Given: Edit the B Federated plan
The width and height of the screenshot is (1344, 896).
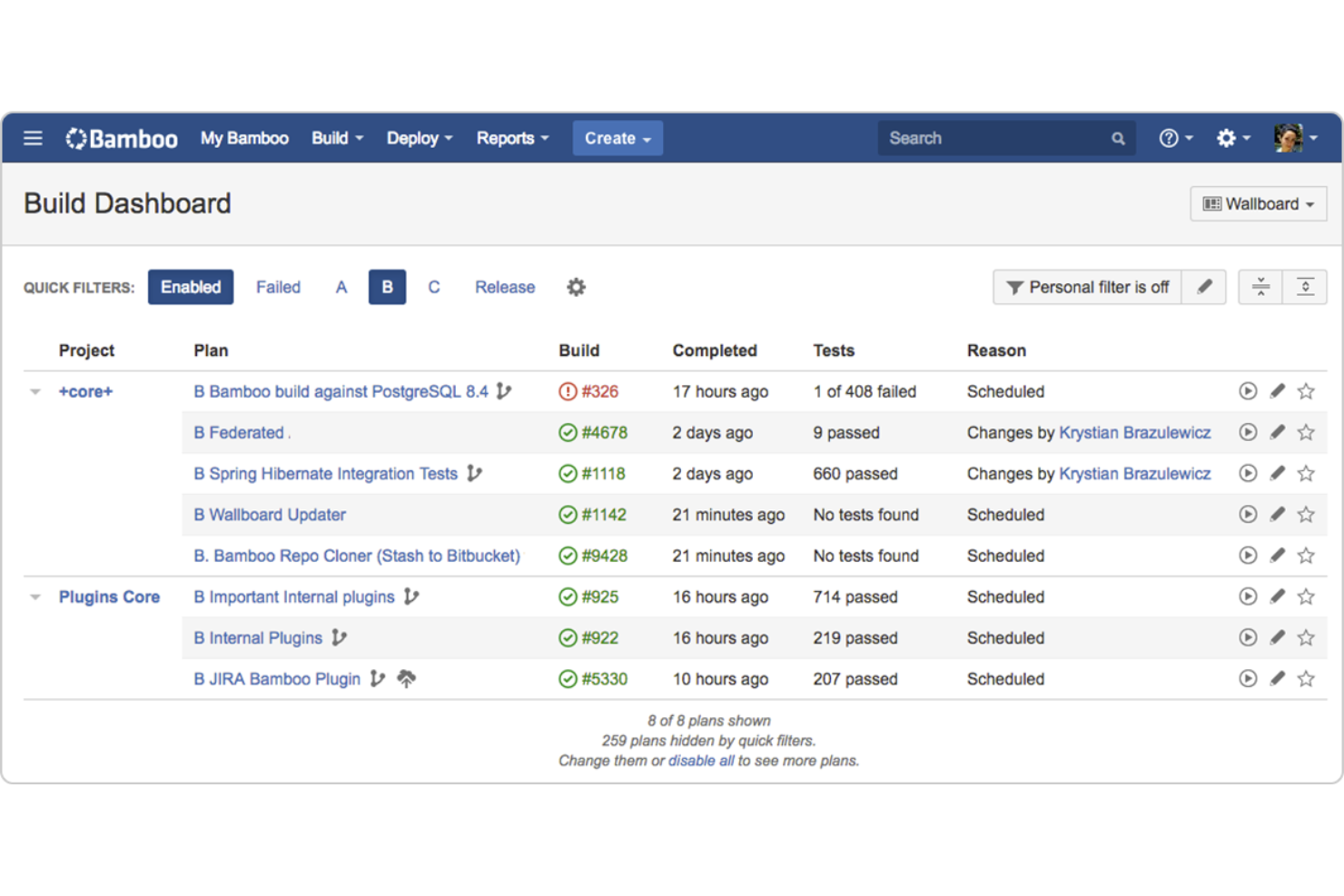Looking at the screenshot, I should click(1278, 432).
